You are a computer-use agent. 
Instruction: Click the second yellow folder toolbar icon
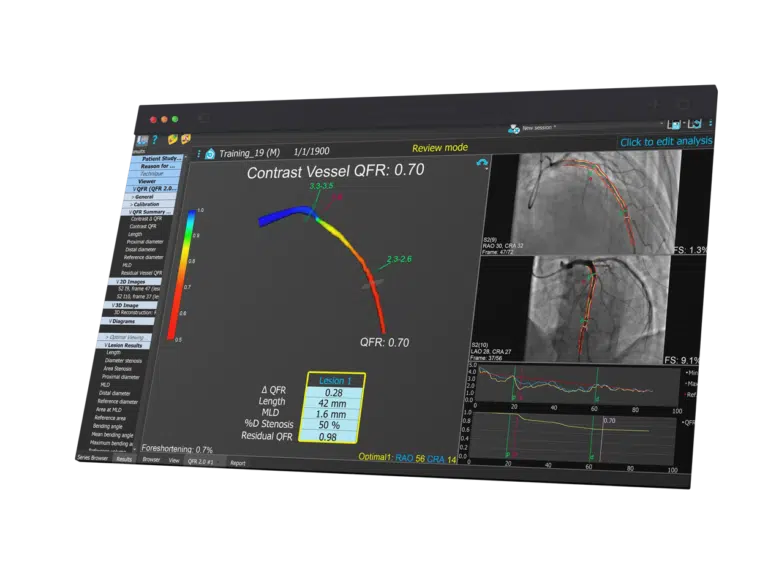185,140
